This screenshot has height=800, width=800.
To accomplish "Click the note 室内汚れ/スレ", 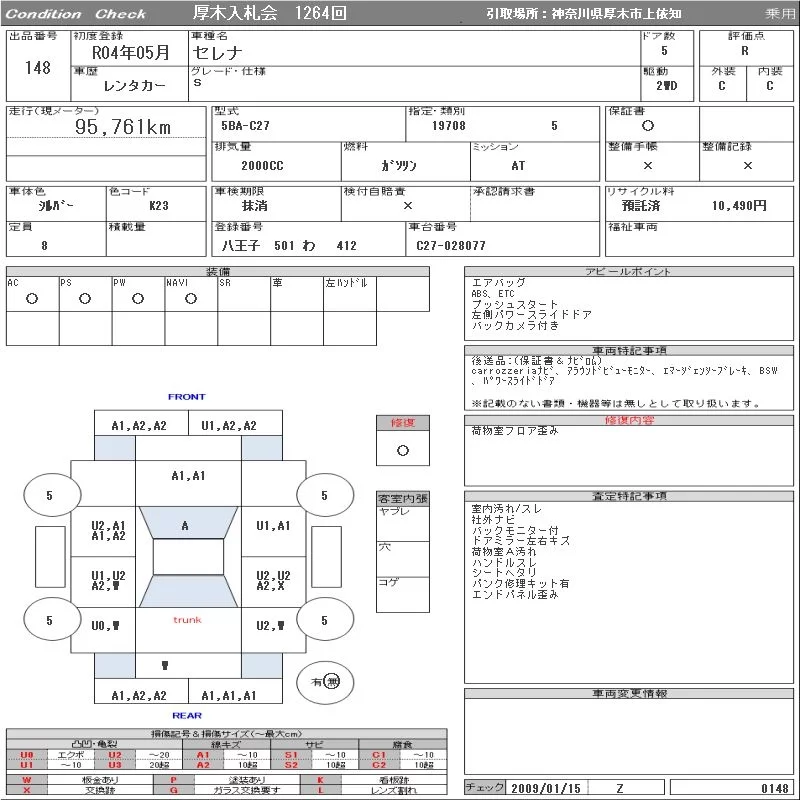I will point(507,509).
